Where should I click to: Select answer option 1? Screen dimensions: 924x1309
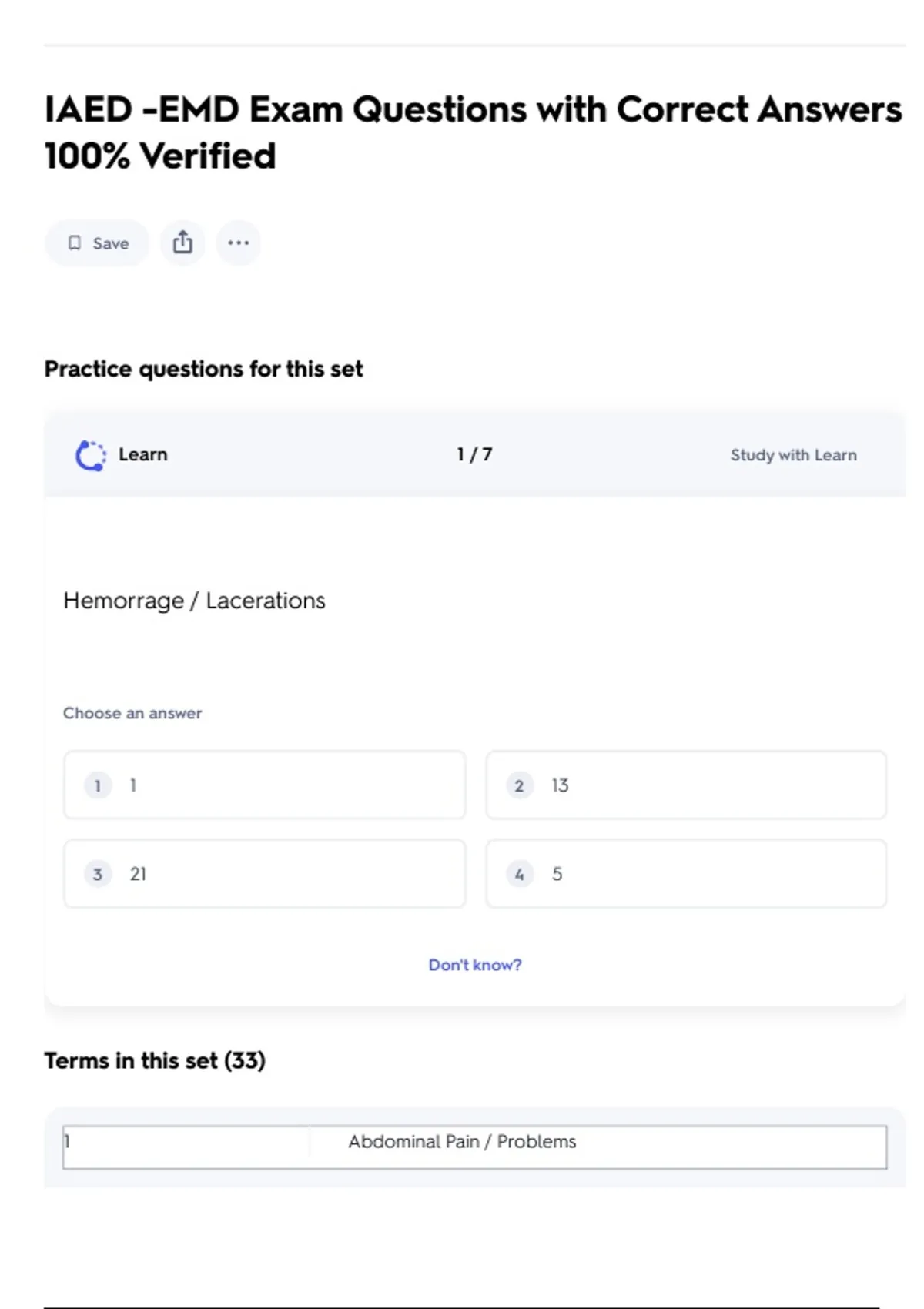(x=265, y=785)
